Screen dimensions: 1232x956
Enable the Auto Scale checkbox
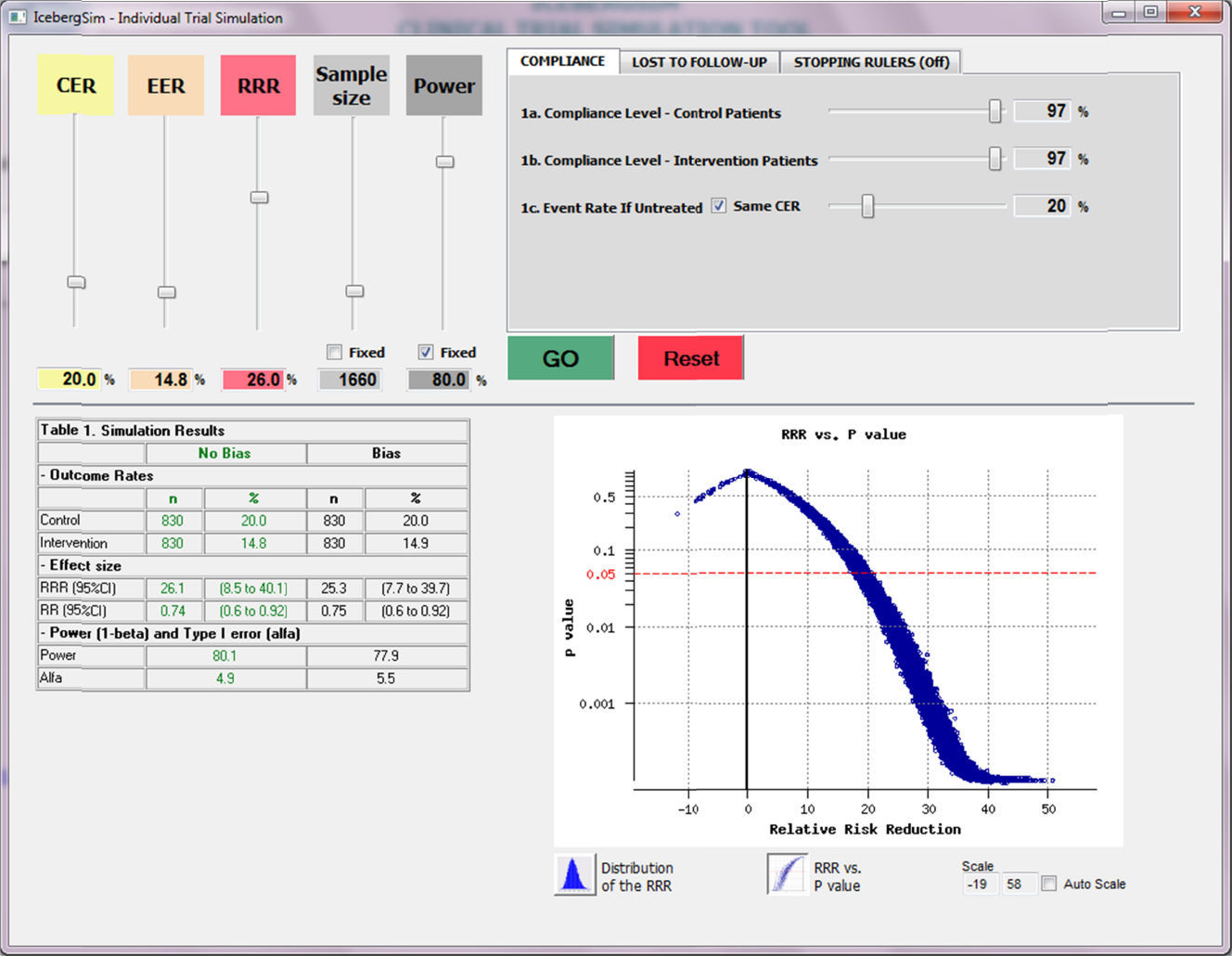click(x=1048, y=884)
